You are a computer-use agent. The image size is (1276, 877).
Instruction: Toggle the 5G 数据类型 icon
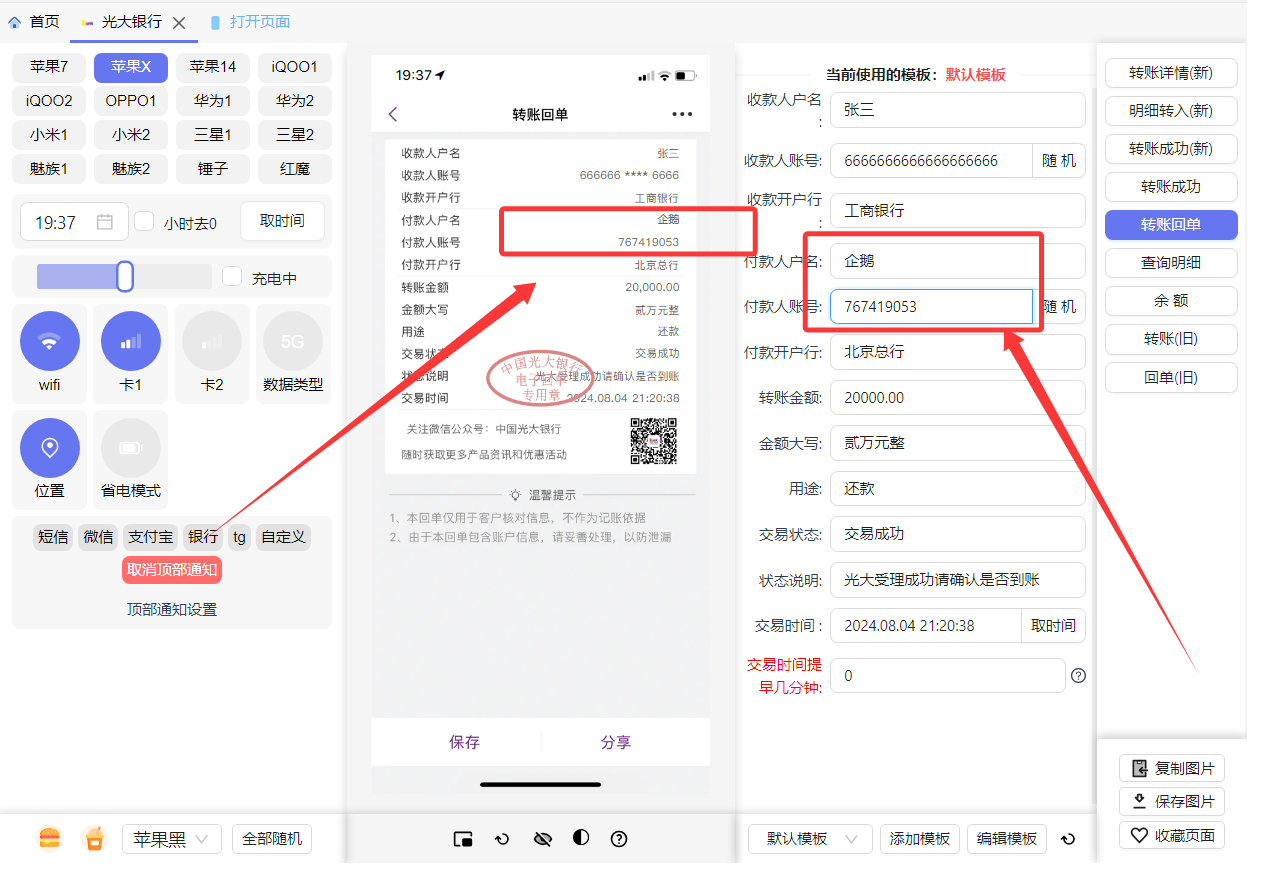tap(293, 341)
